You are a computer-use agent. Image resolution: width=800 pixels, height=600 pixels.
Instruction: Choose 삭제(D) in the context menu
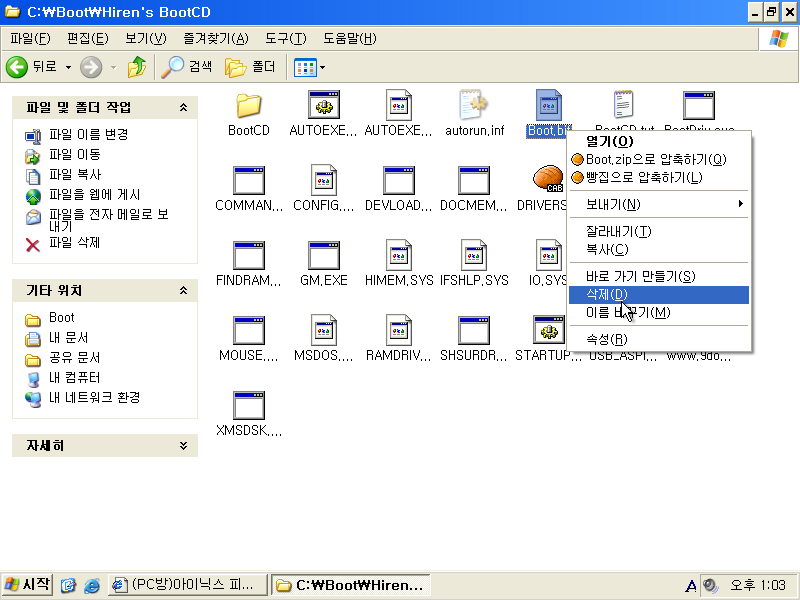tap(607, 294)
